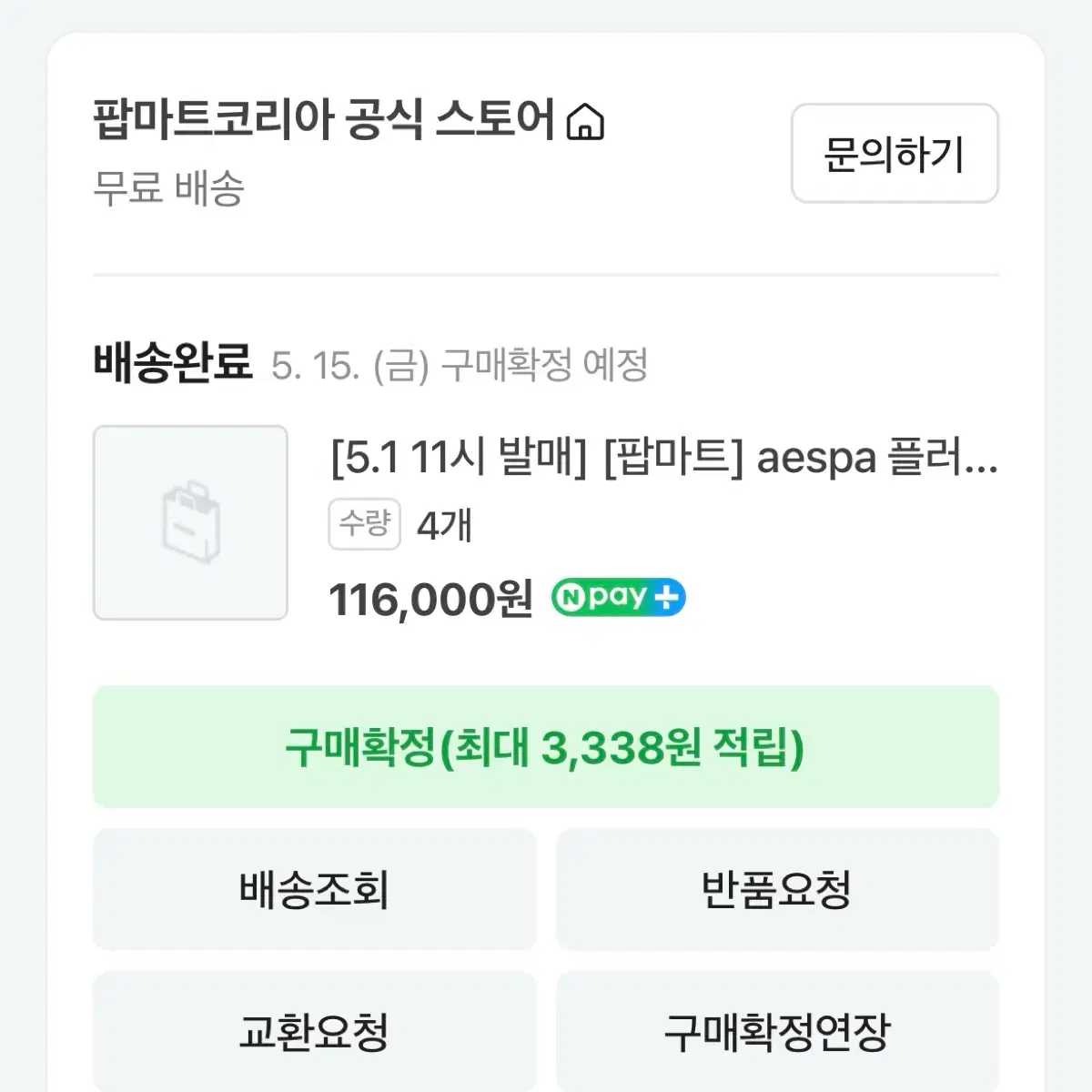This screenshot has width=1092, height=1092.
Task: Open the store home icon beside the store name
Action: coord(585,122)
